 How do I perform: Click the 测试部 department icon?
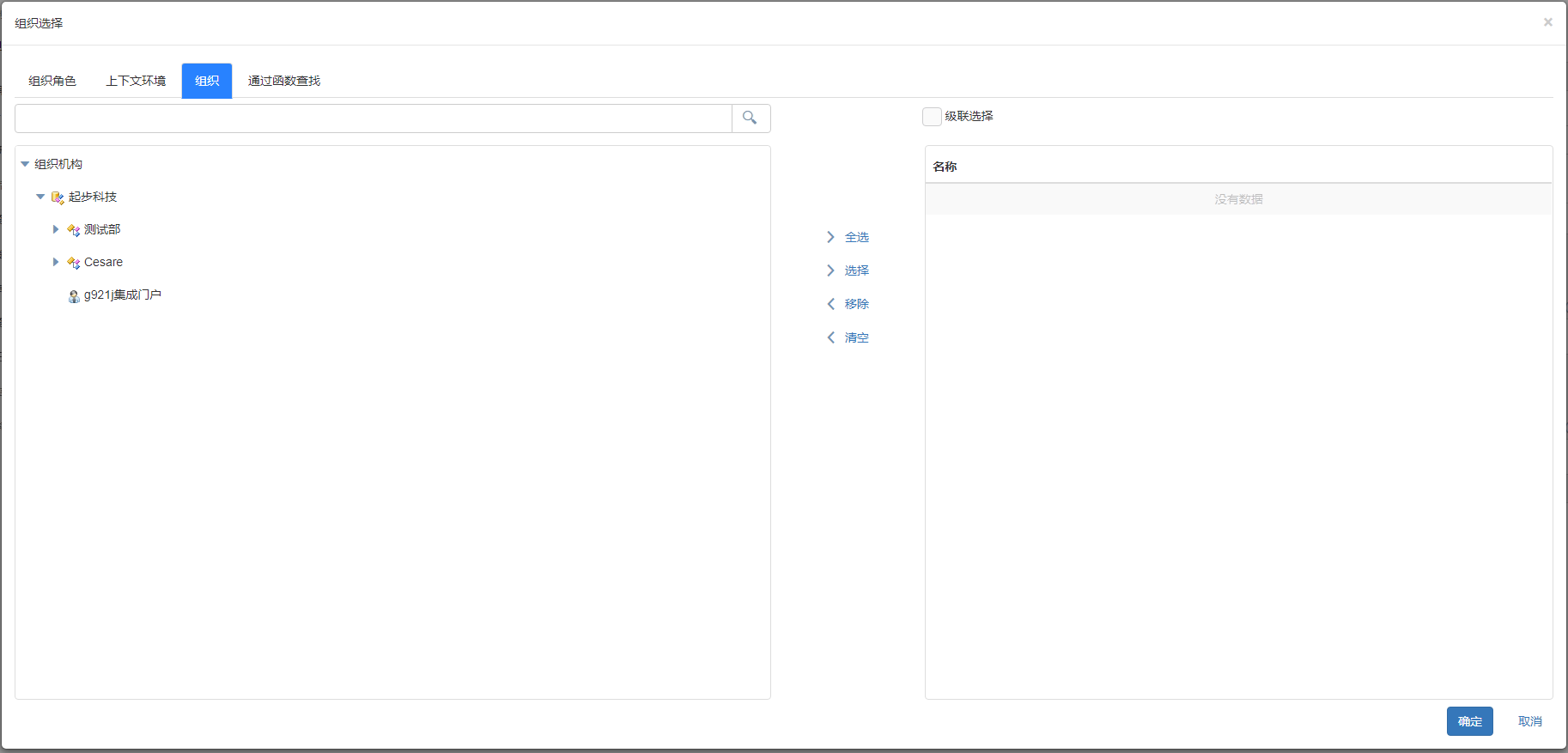(74, 230)
